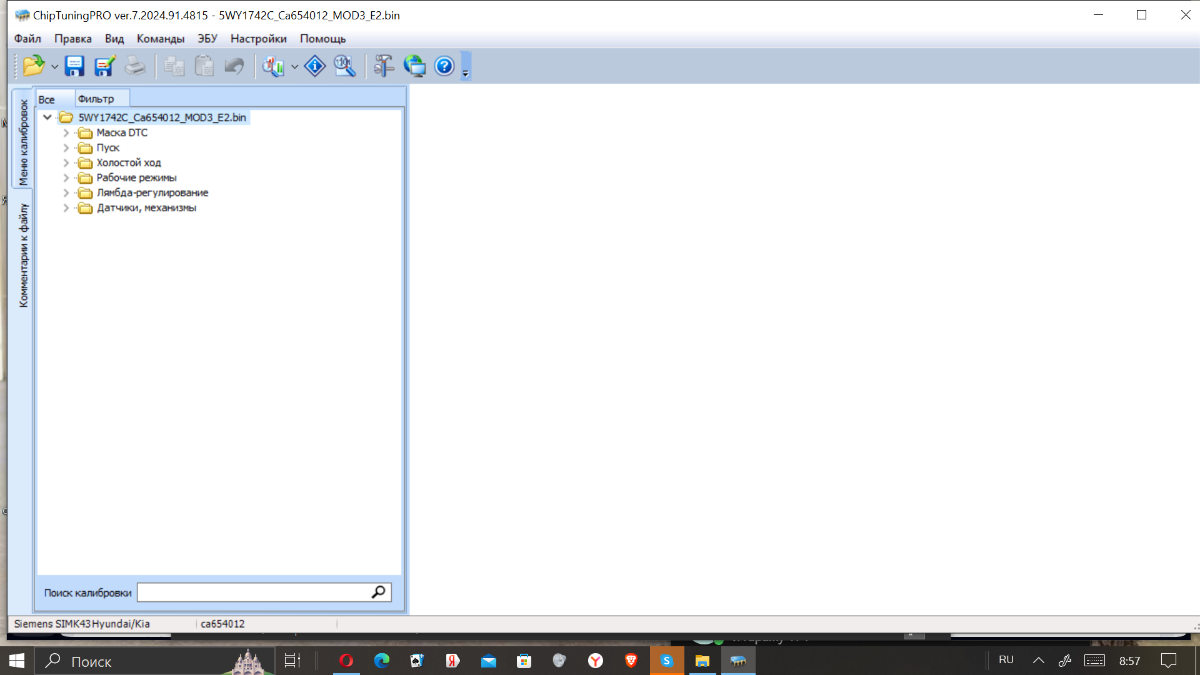Open Solitaire cards app from taskbar

click(x=417, y=660)
